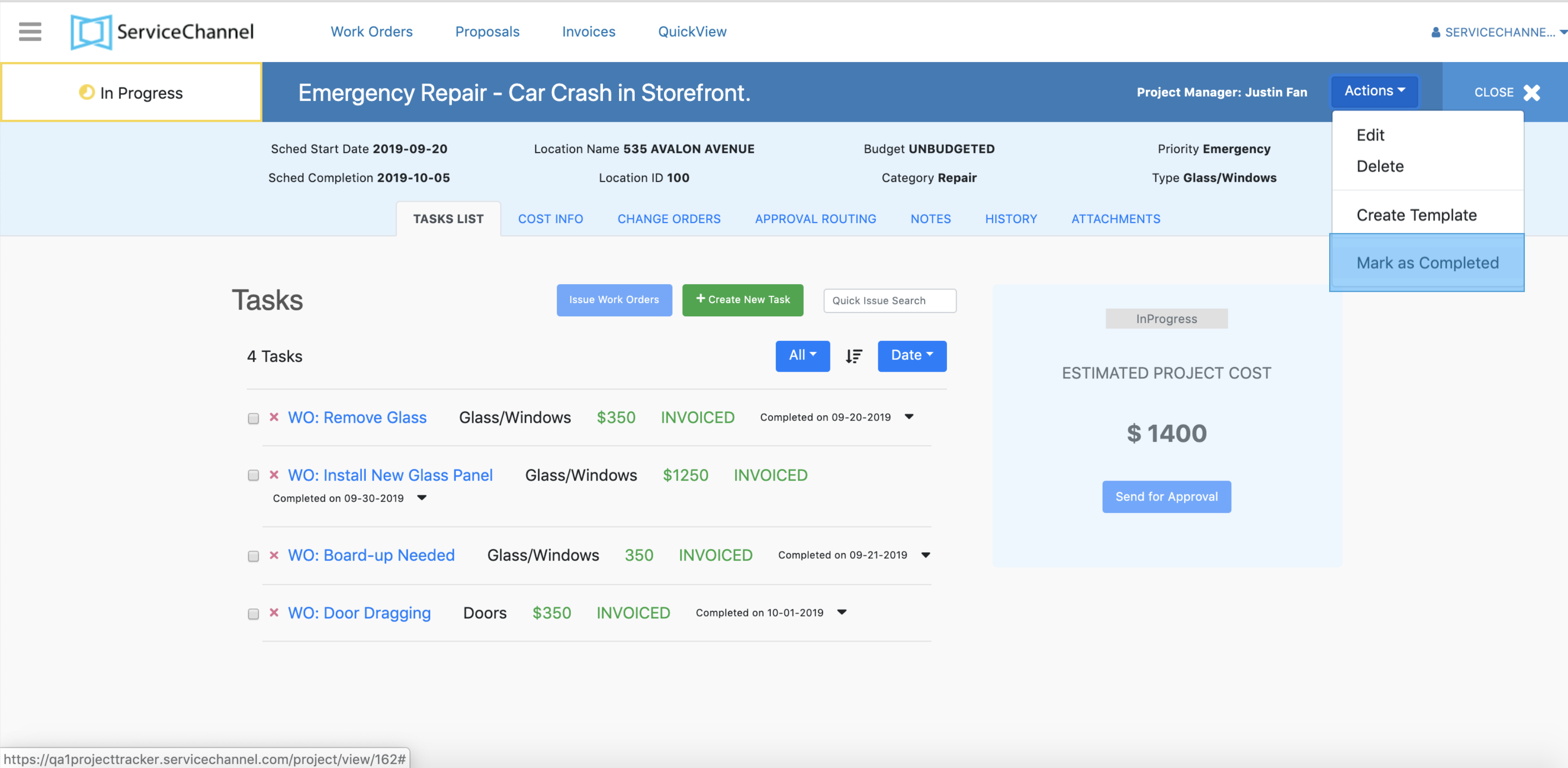Open the hamburger navigation menu
The height and width of the screenshot is (768, 1568).
[30, 32]
